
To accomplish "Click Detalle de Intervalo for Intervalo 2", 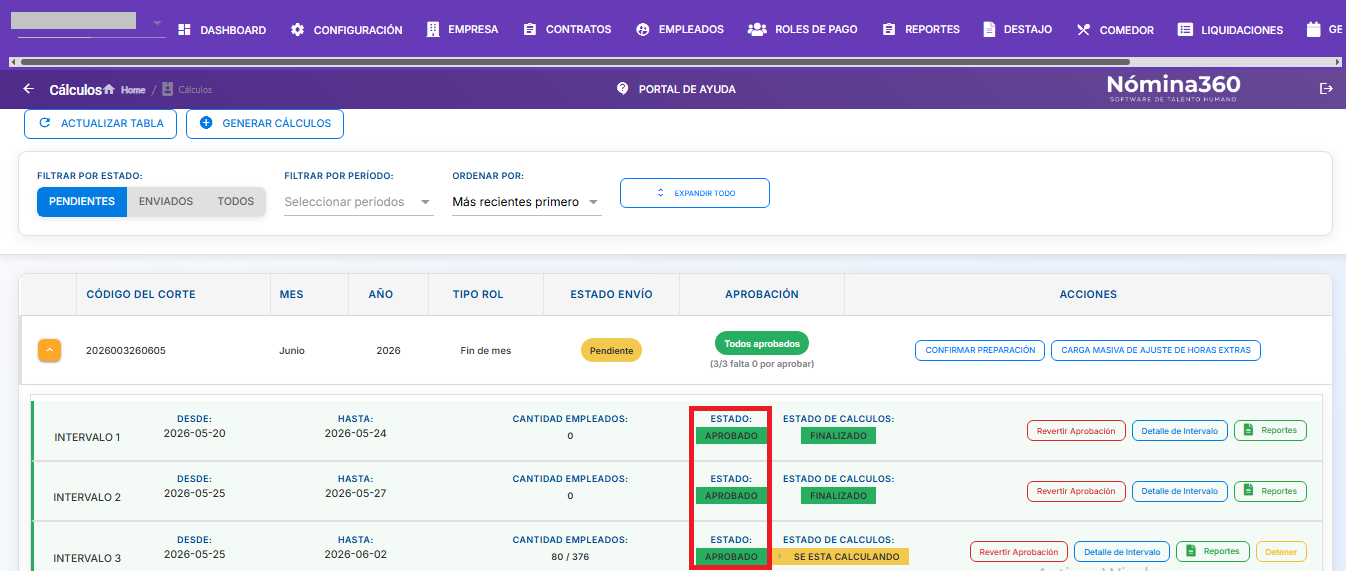I will pyautogui.click(x=1180, y=491).
